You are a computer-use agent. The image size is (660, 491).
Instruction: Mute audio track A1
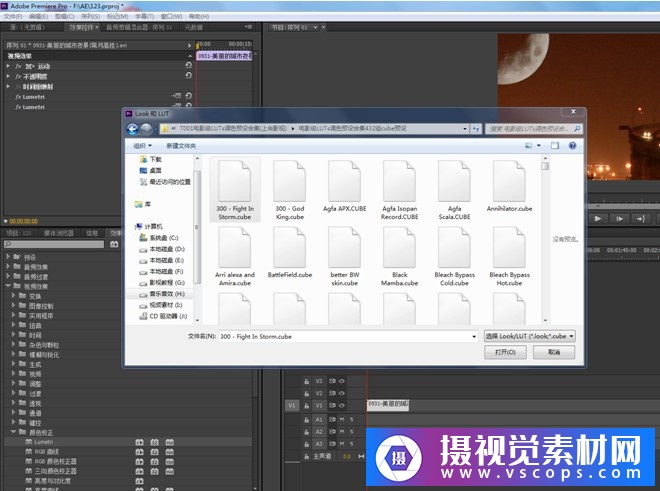coord(342,419)
